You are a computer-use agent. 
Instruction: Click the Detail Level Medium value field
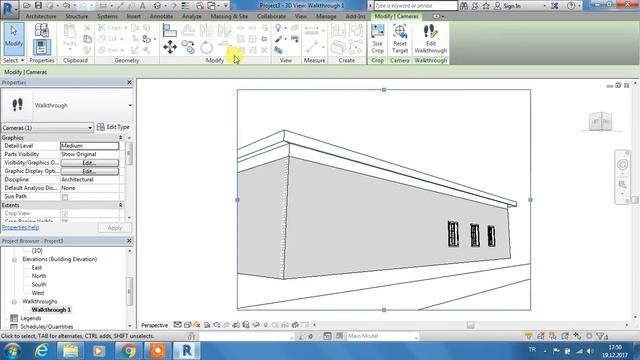point(89,146)
